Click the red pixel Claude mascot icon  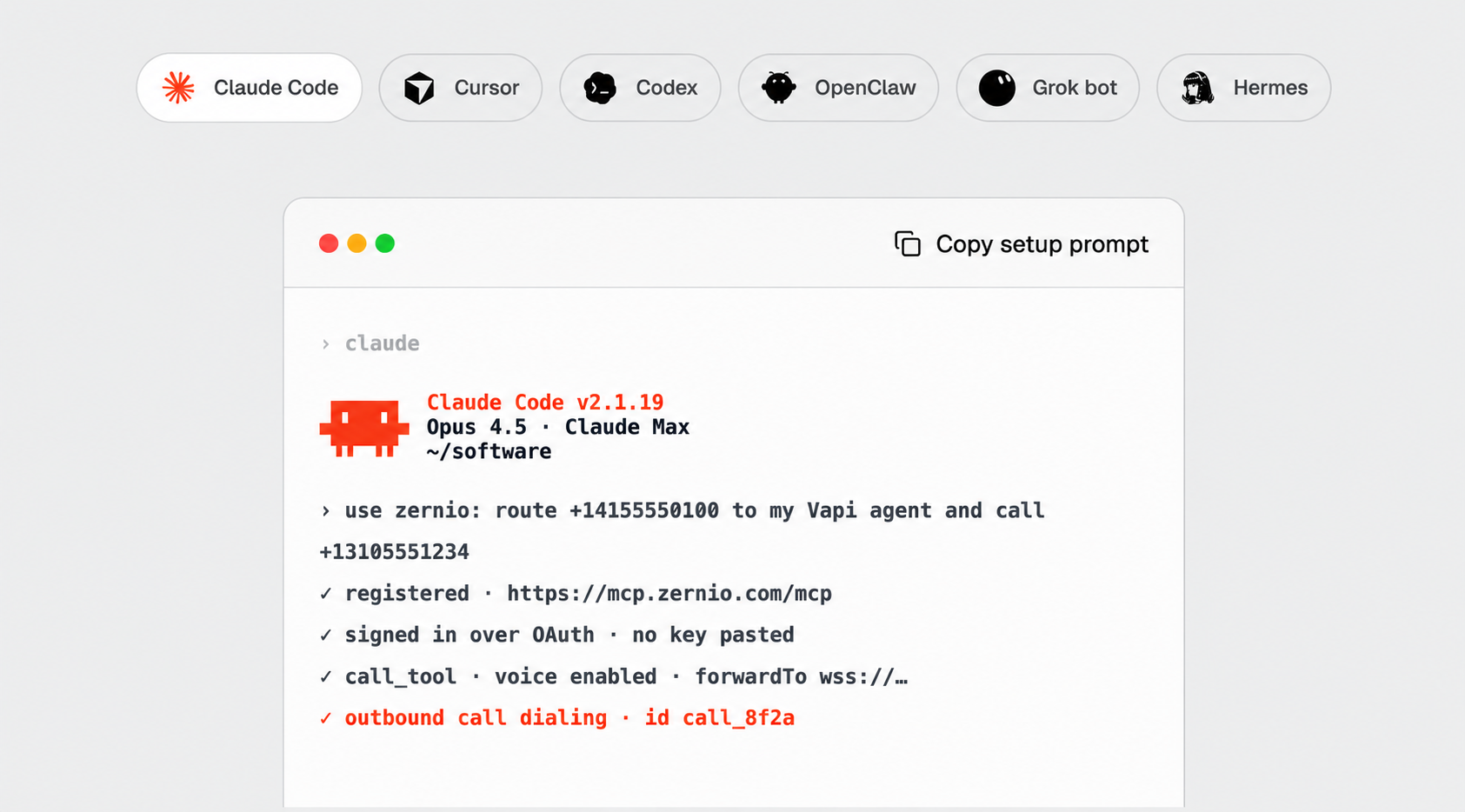click(x=364, y=428)
